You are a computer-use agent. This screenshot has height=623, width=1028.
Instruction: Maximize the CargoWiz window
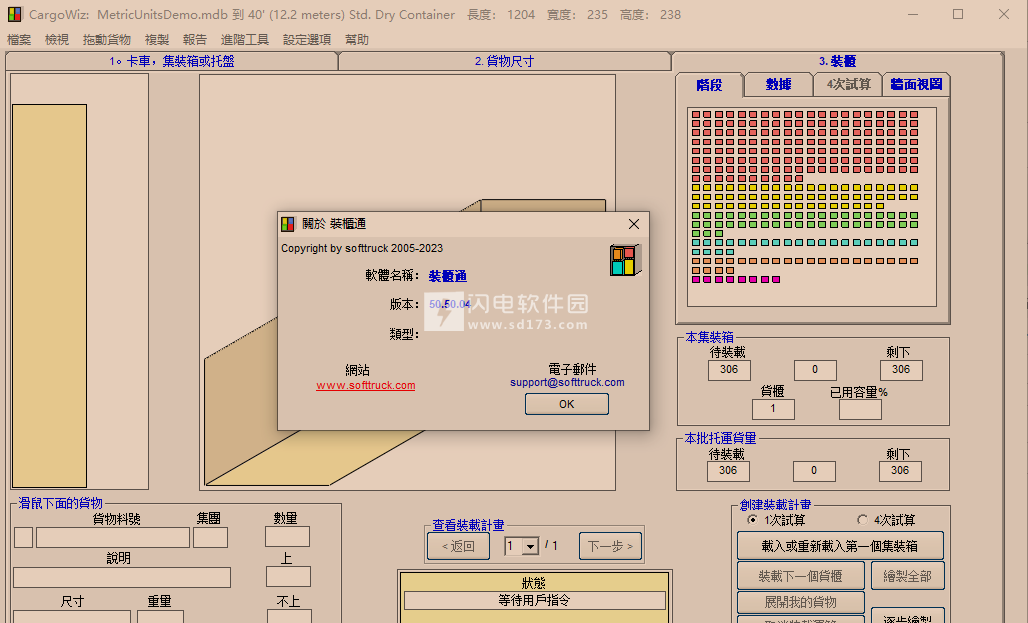pos(958,14)
